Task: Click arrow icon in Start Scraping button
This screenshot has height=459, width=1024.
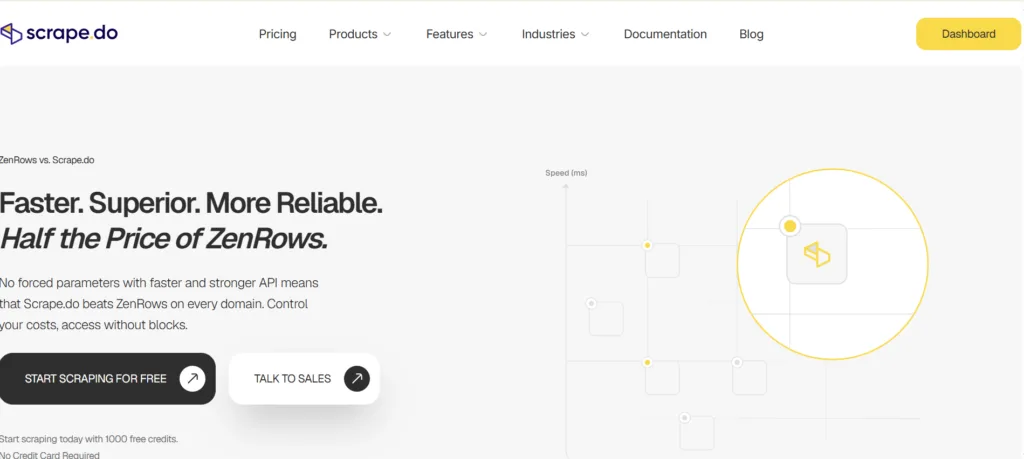Action: 193,379
